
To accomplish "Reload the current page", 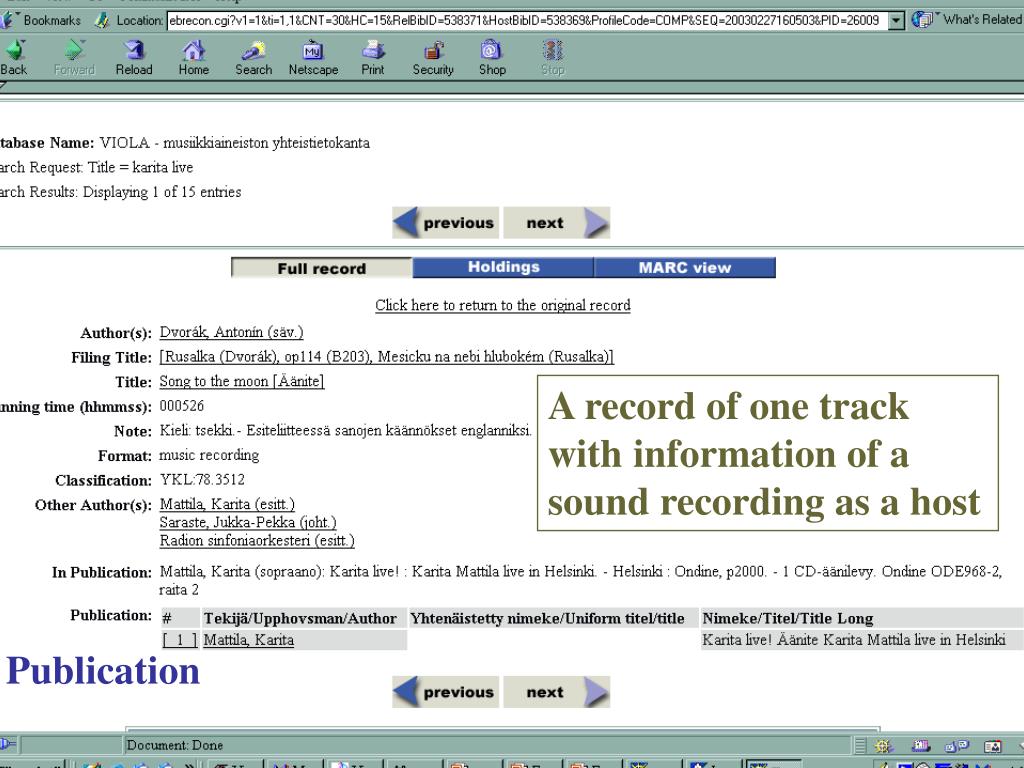I will [x=134, y=58].
